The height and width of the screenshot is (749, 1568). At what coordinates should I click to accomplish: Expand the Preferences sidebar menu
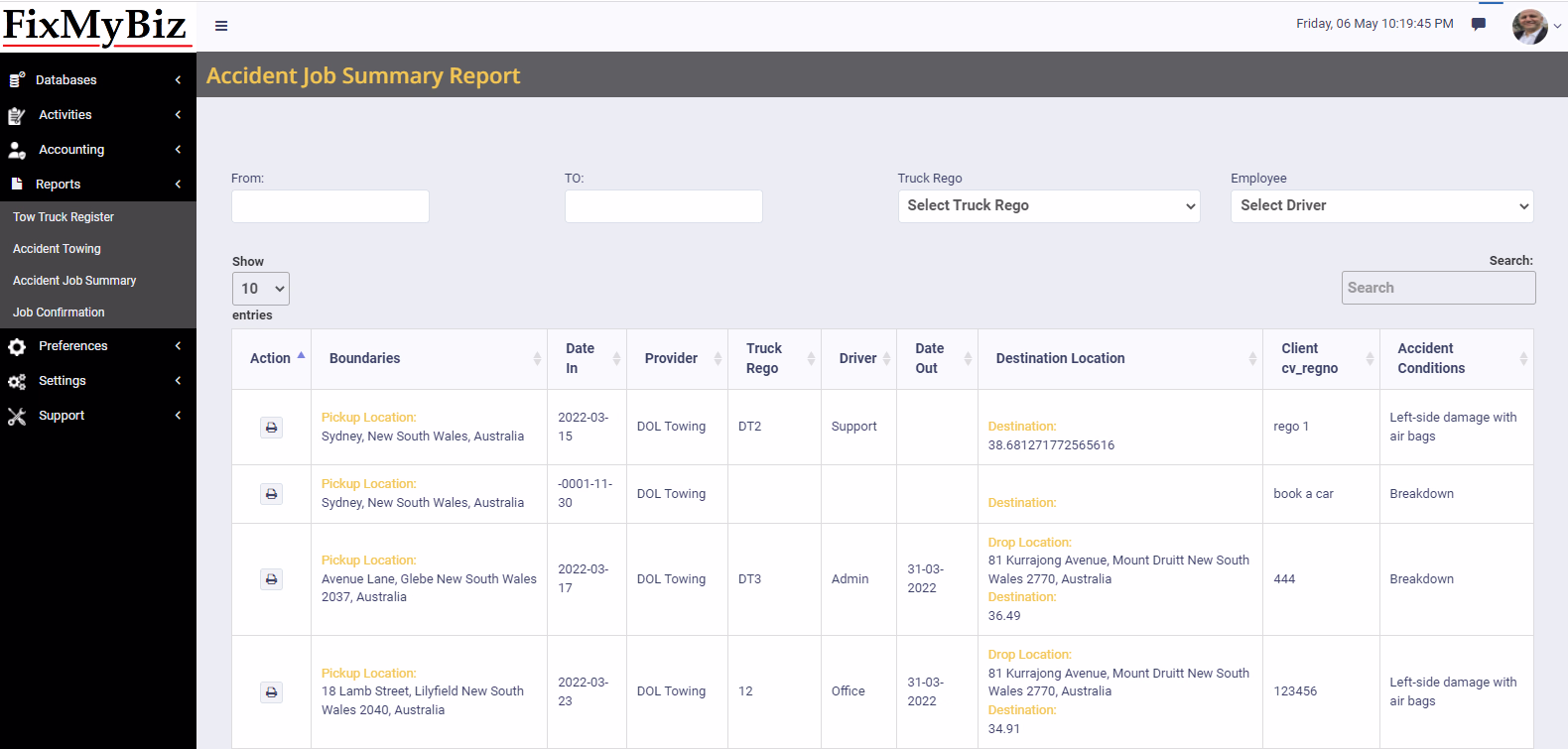[x=73, y=346]
